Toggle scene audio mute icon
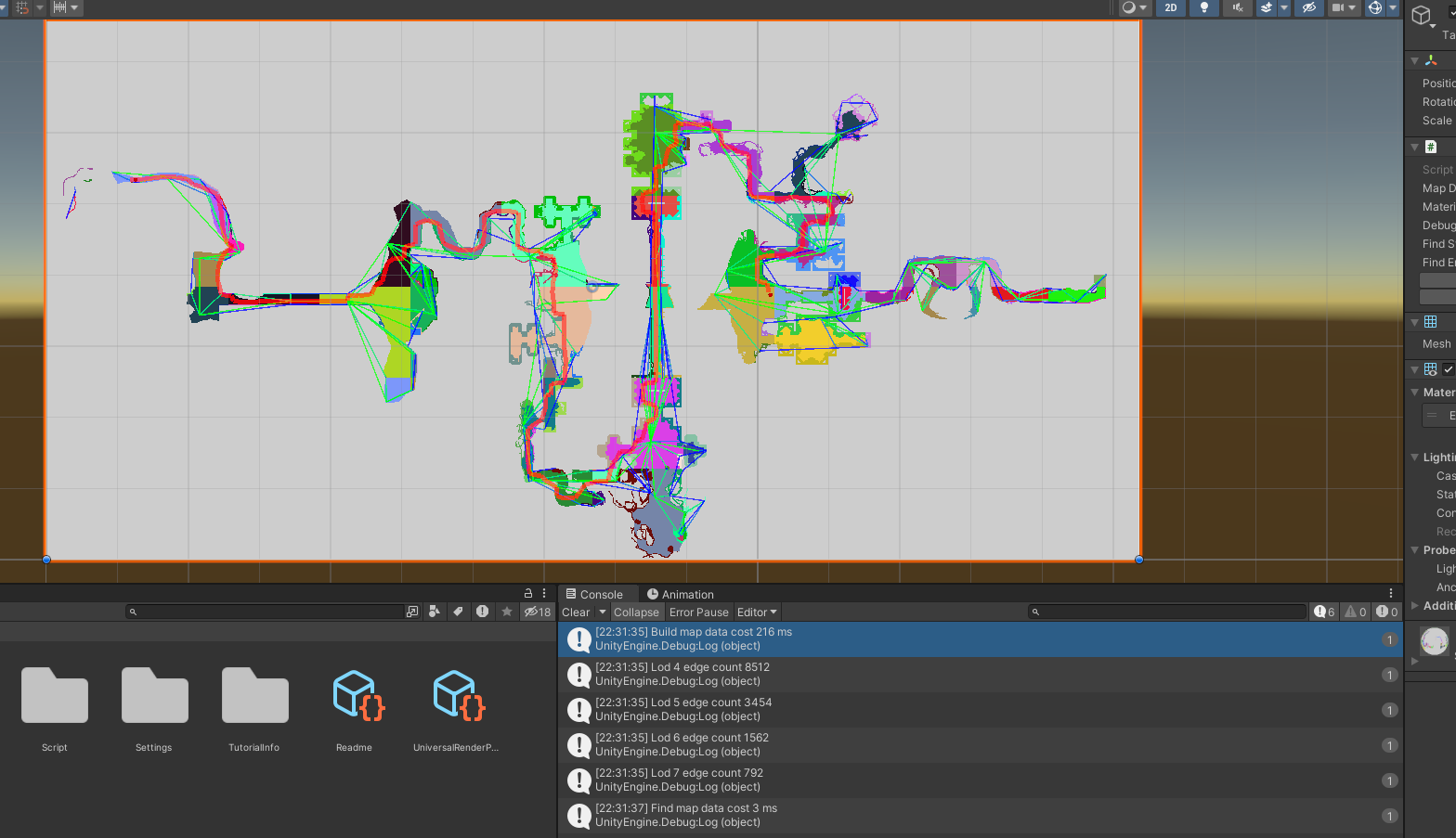 pos(1238,7)
